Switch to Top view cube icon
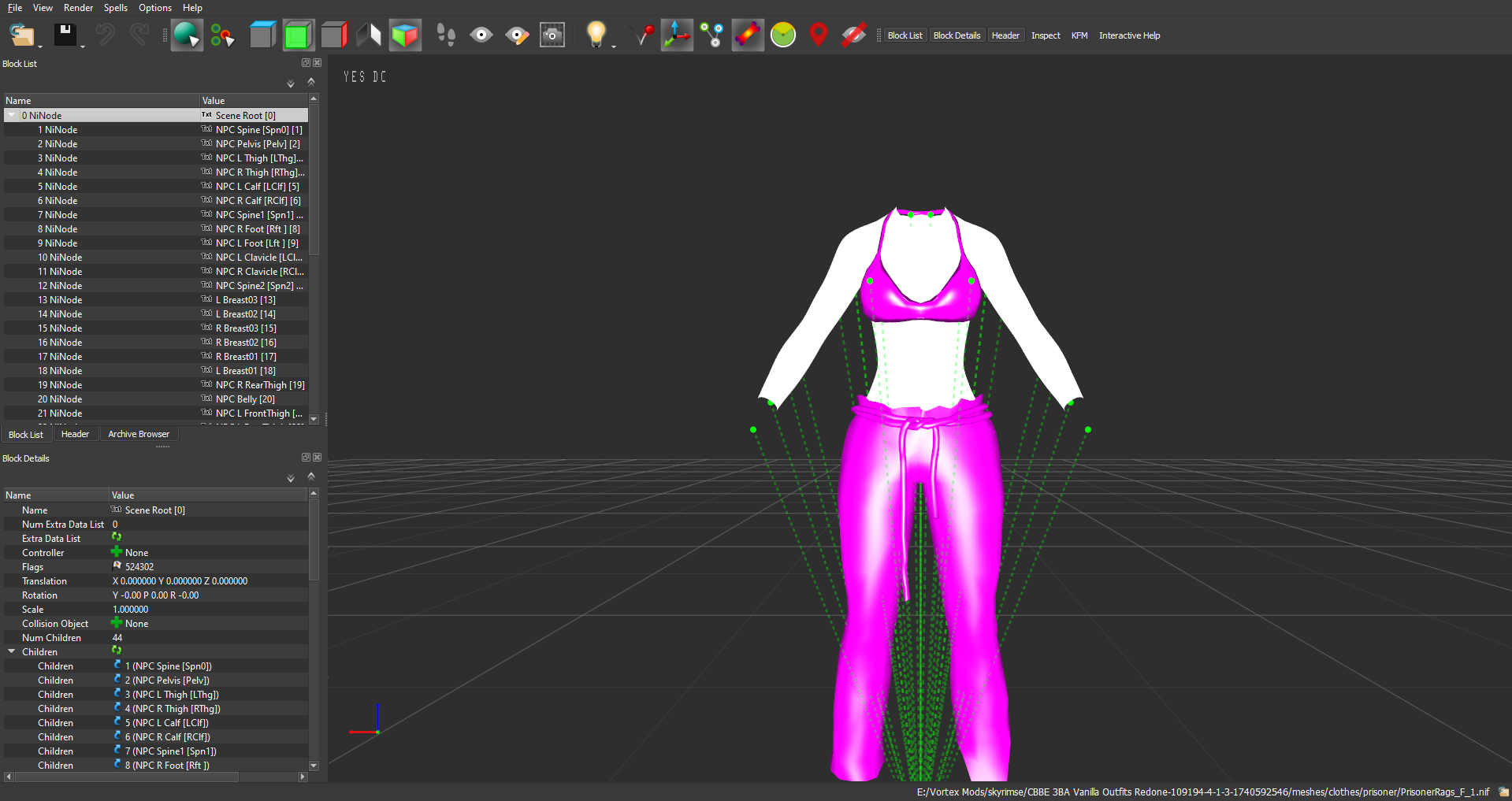Viewport: 1512px width, 801px height. pos(262,35)
